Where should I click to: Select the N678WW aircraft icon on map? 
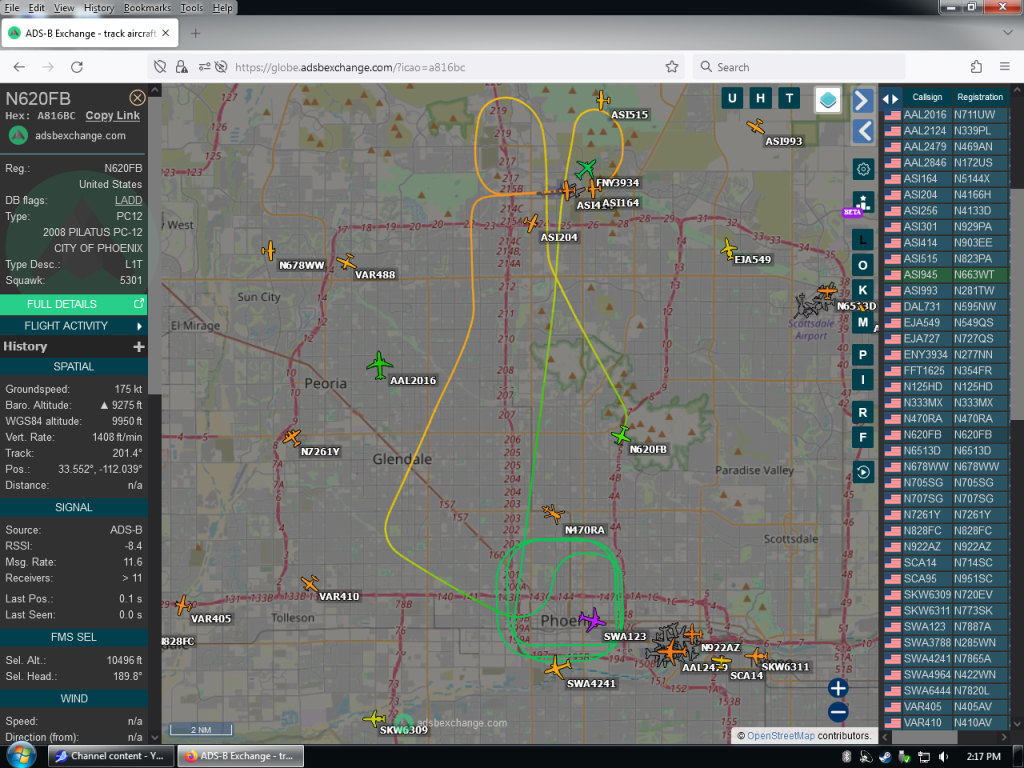point(268,250)
